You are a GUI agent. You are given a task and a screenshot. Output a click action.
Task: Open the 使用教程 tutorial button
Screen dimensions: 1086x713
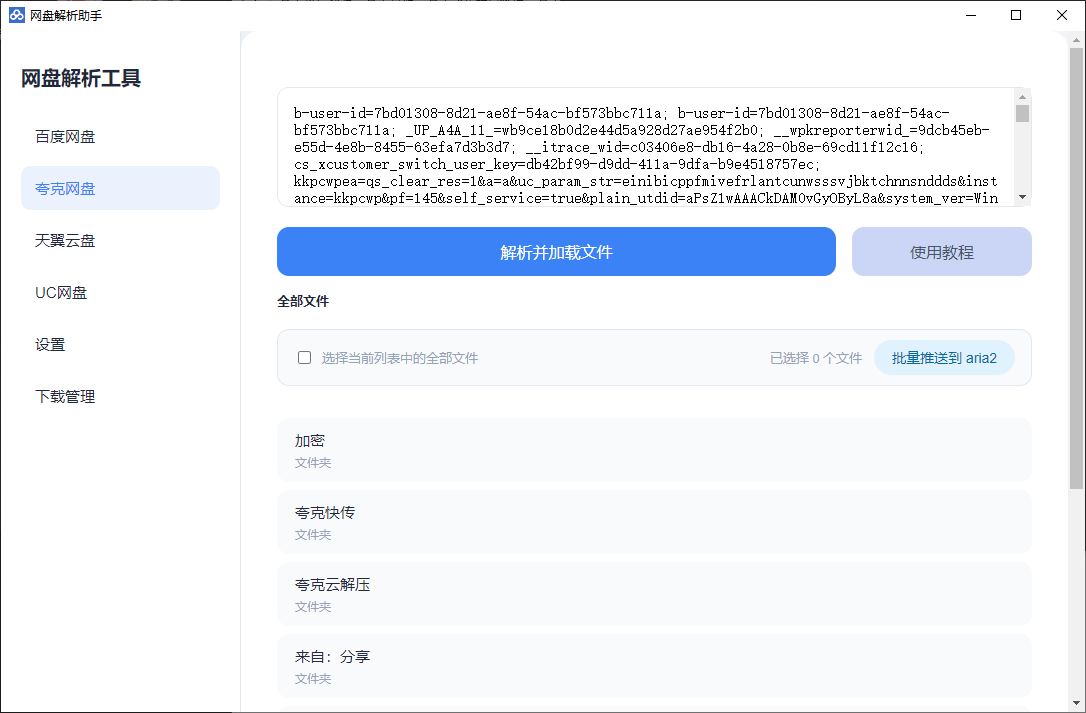point(941,252)
